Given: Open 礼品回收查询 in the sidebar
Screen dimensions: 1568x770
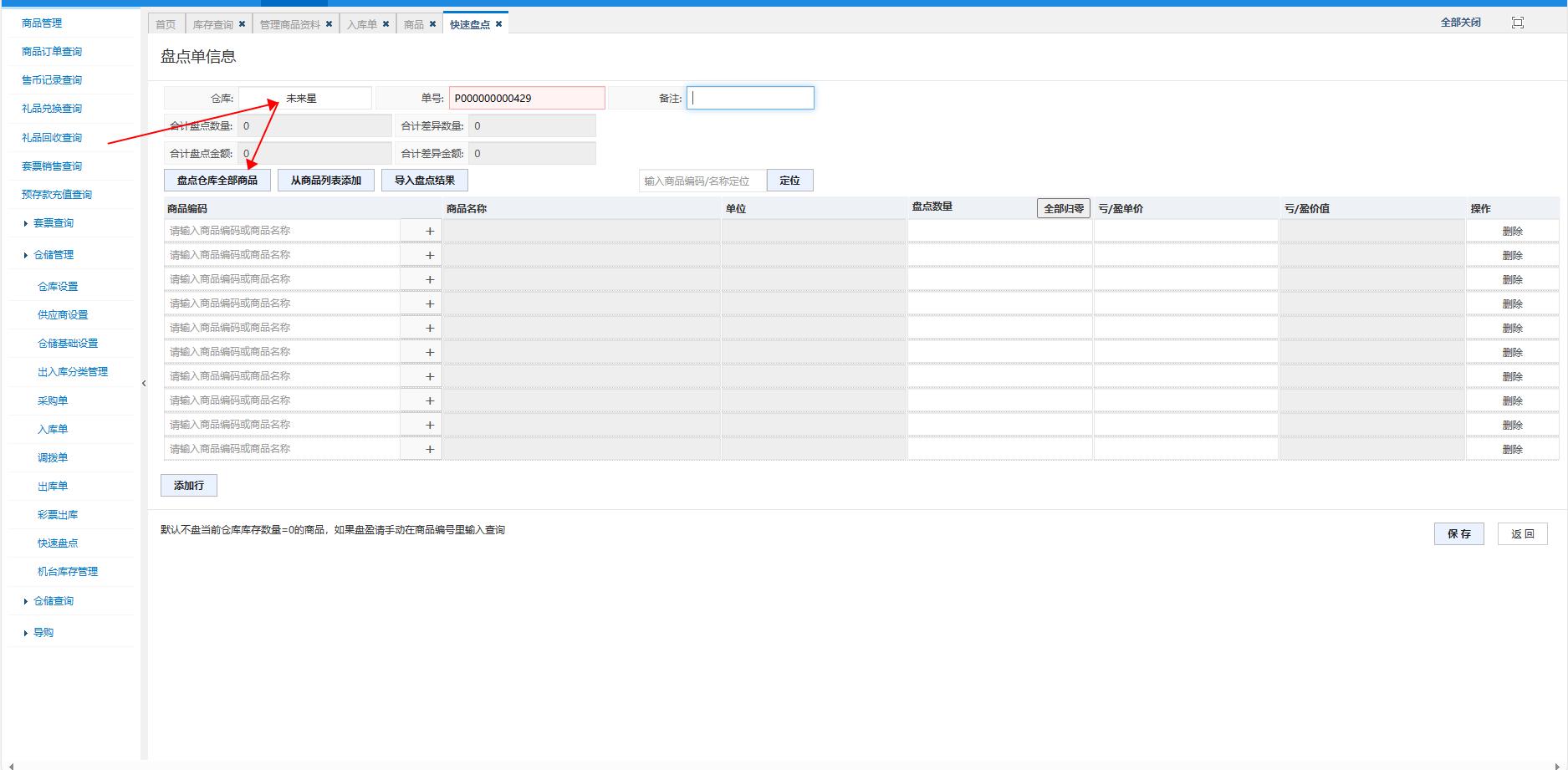Looking at the screenshot, I should 52,138.
